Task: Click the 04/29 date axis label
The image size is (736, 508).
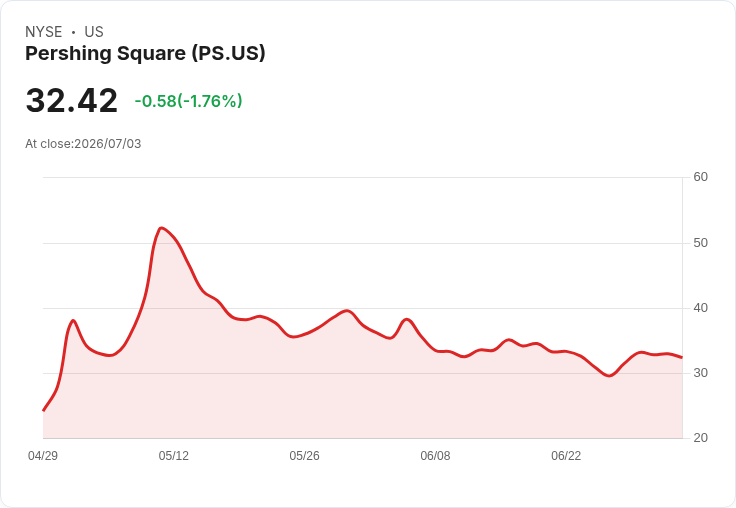Action: [x=43, y=456]
